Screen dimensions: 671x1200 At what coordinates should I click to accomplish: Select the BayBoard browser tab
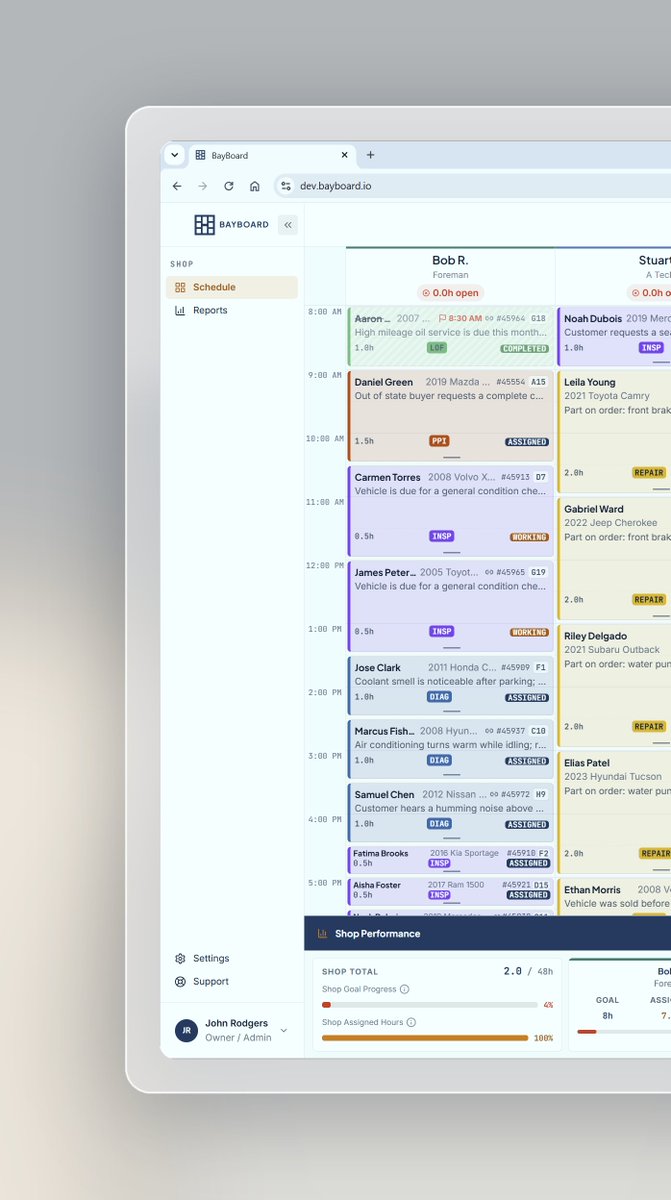(x=271, y=155)
